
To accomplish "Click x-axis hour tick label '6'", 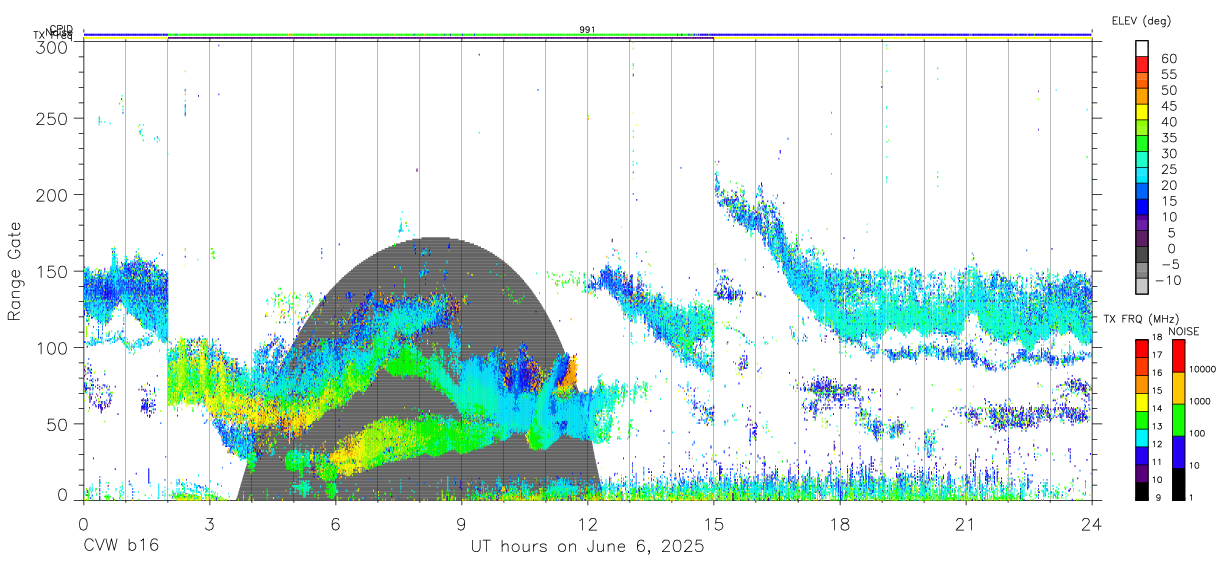I will tap(335, 524).
